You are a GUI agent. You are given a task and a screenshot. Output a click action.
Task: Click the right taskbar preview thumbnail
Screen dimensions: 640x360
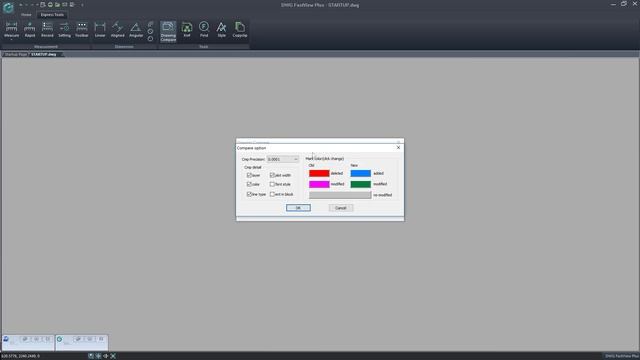click(82, 342)
